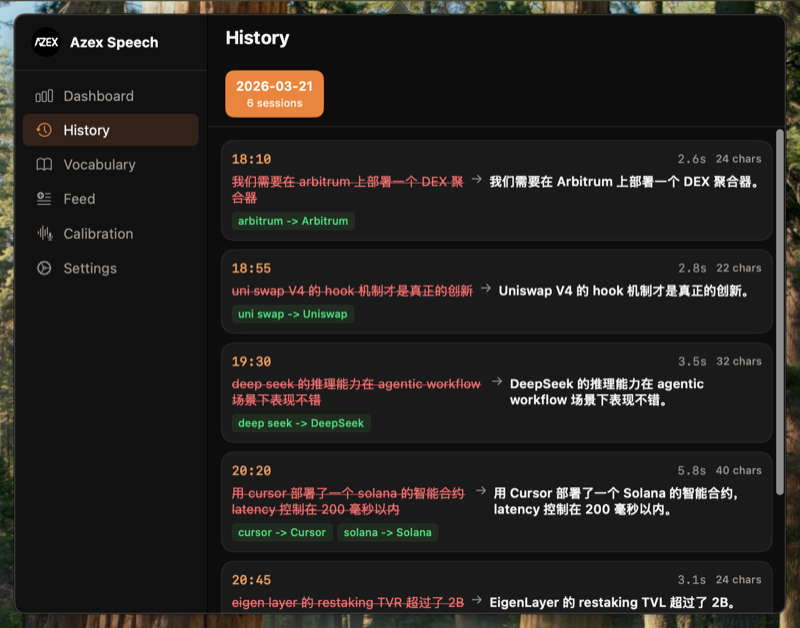Click the History page heading
This screenshot has height=628, width=800.
pos(257,38)
